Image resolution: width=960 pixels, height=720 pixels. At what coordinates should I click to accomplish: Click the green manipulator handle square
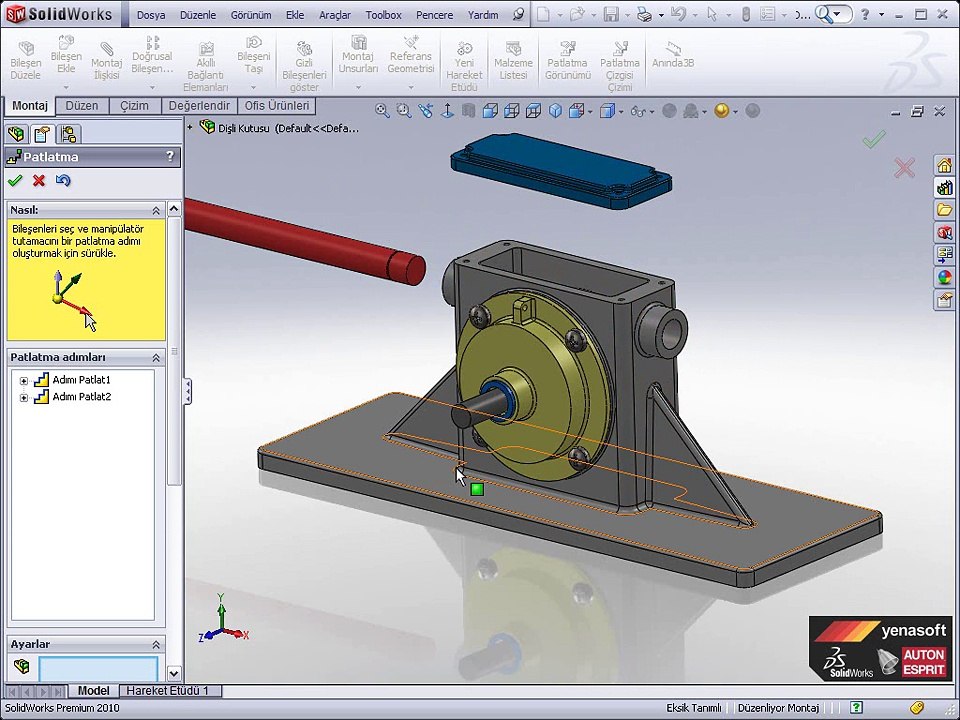pos(478,489)
